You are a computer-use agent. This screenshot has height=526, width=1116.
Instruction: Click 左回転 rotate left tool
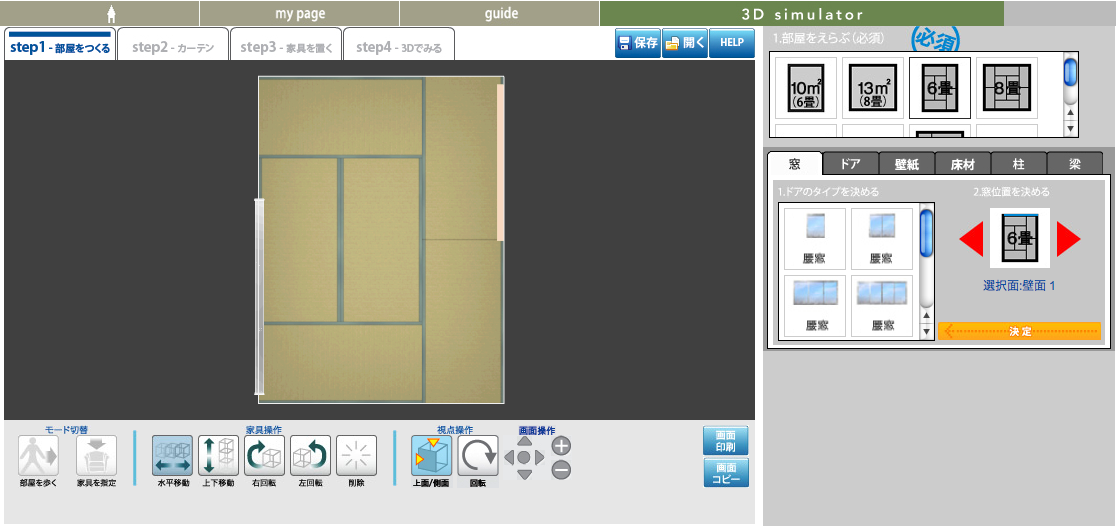pos(310,456)
